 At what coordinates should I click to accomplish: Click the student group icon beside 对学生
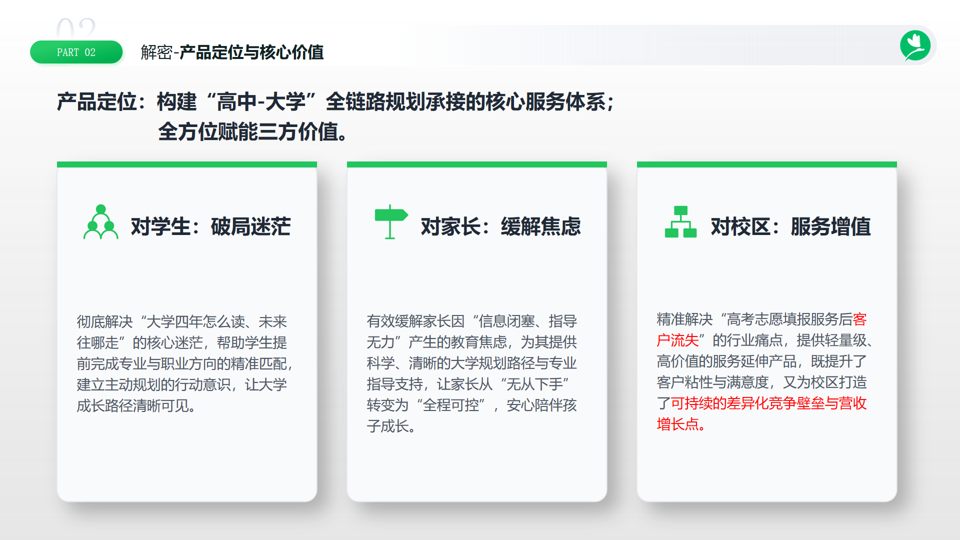coord(101,222)
